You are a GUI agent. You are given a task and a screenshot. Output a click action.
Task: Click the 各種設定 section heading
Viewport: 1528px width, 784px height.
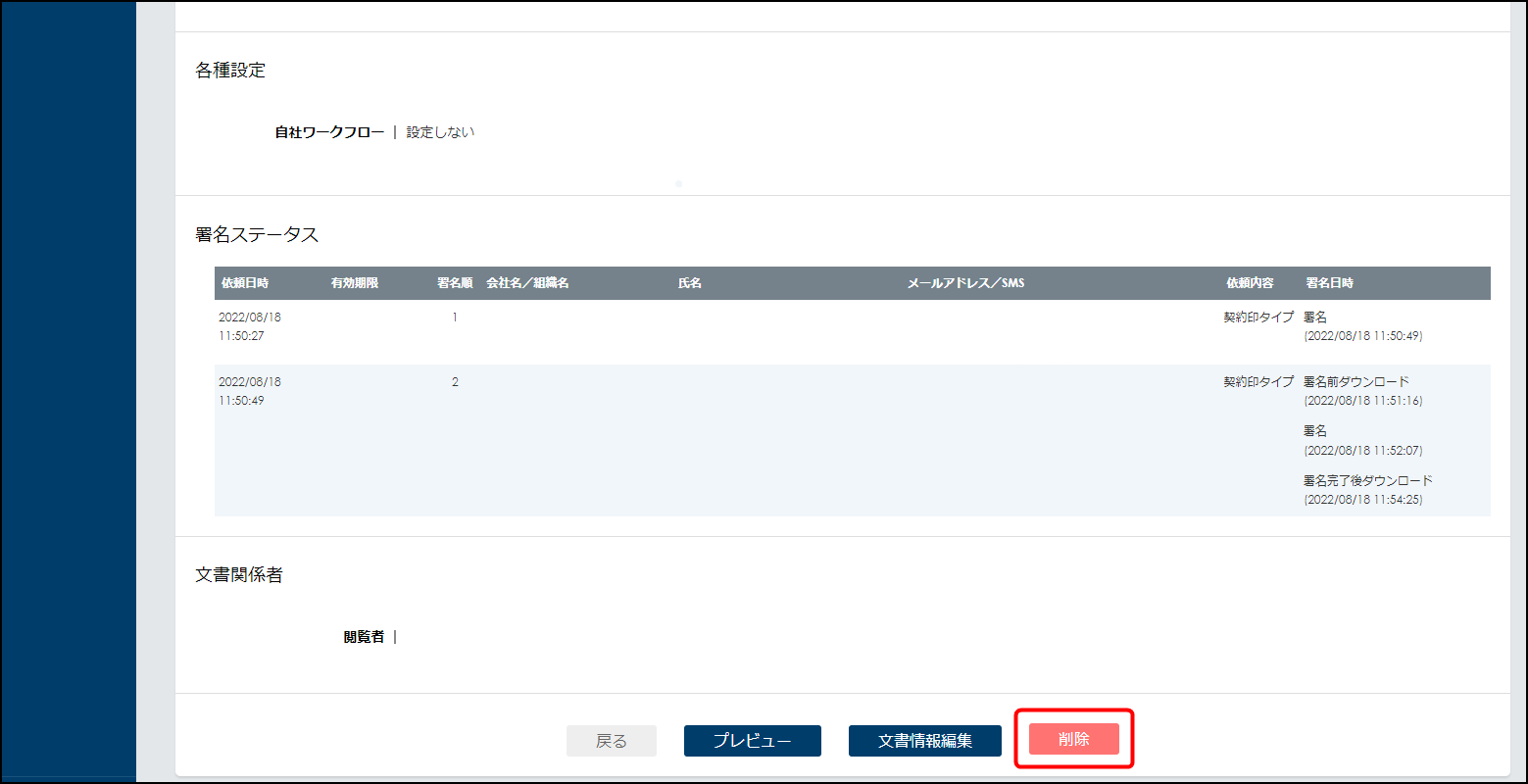(230, 71)
